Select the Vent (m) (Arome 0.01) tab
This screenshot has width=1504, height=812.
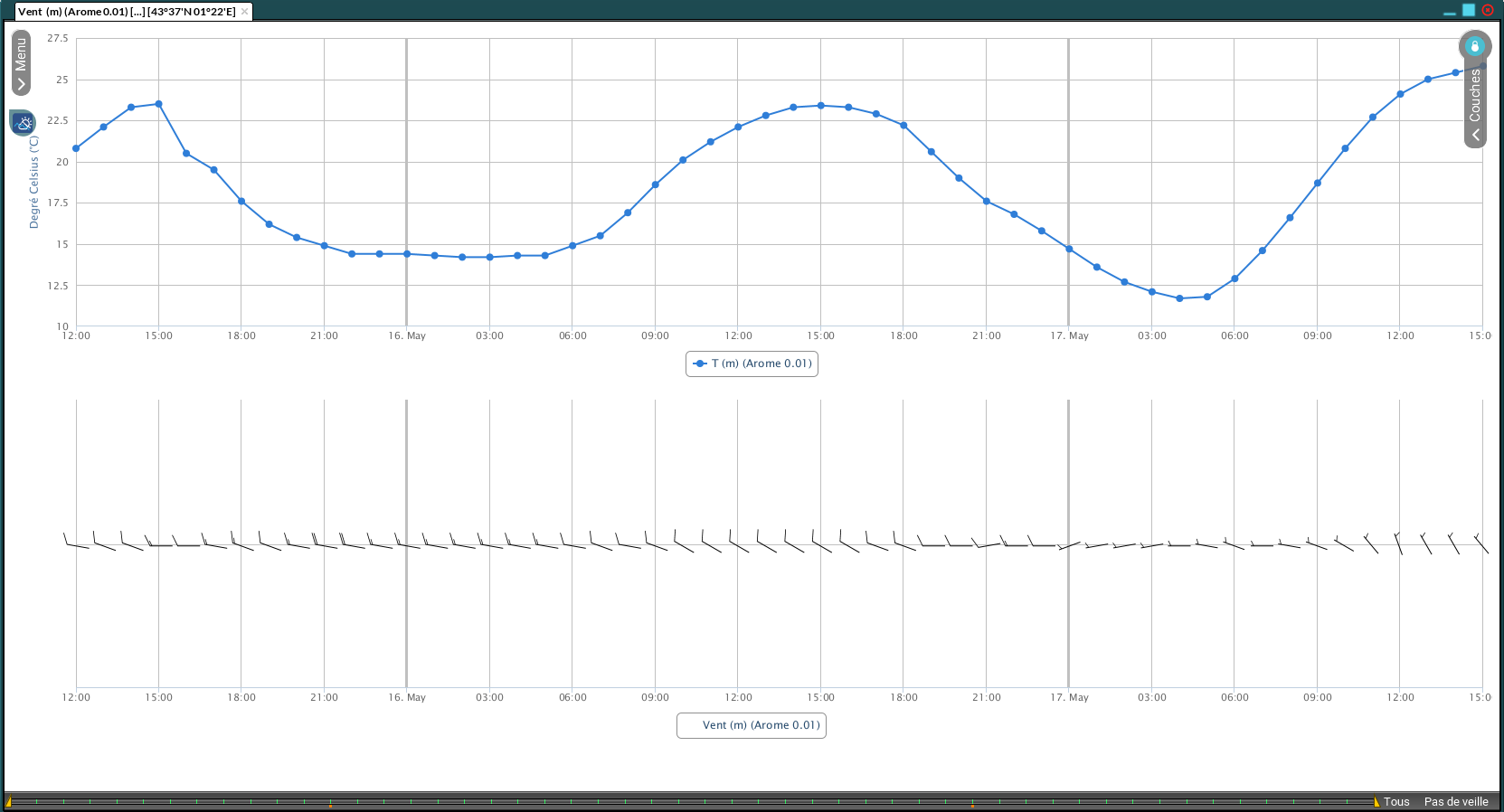point(127,12)
